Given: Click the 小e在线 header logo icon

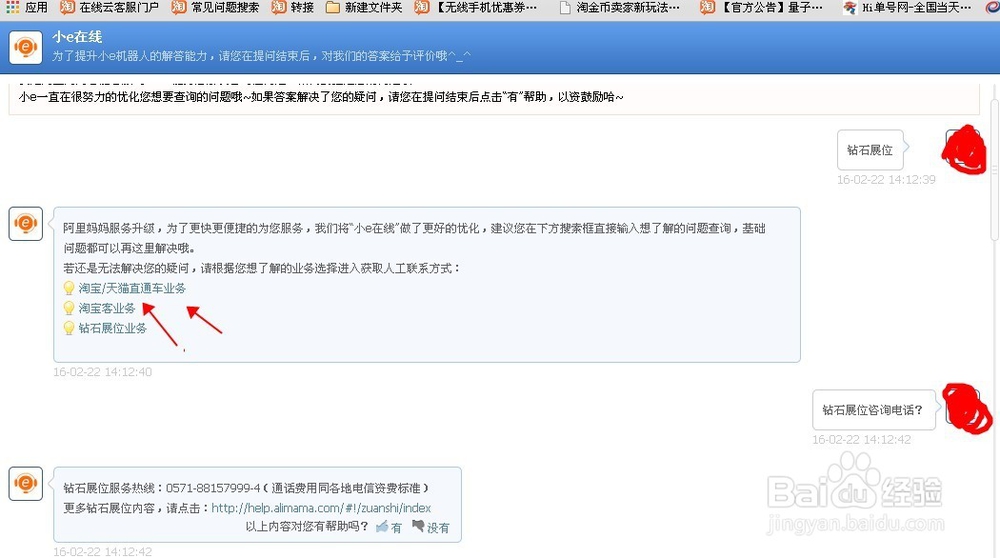Looking at the screenshot, I should 26,47.
